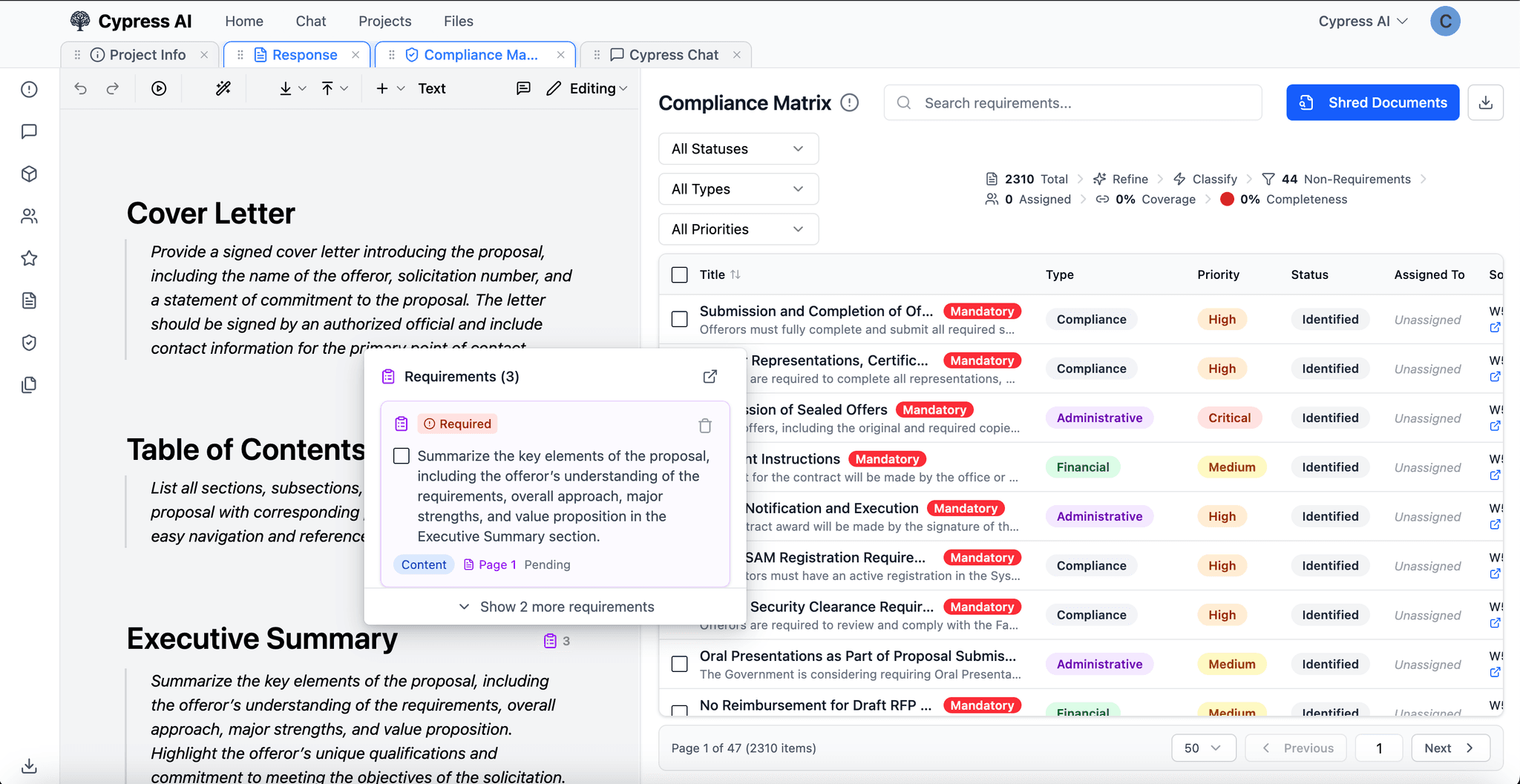Click the cube icon in left sidebar
This screenshot has height=784, width=1520.
29,174
